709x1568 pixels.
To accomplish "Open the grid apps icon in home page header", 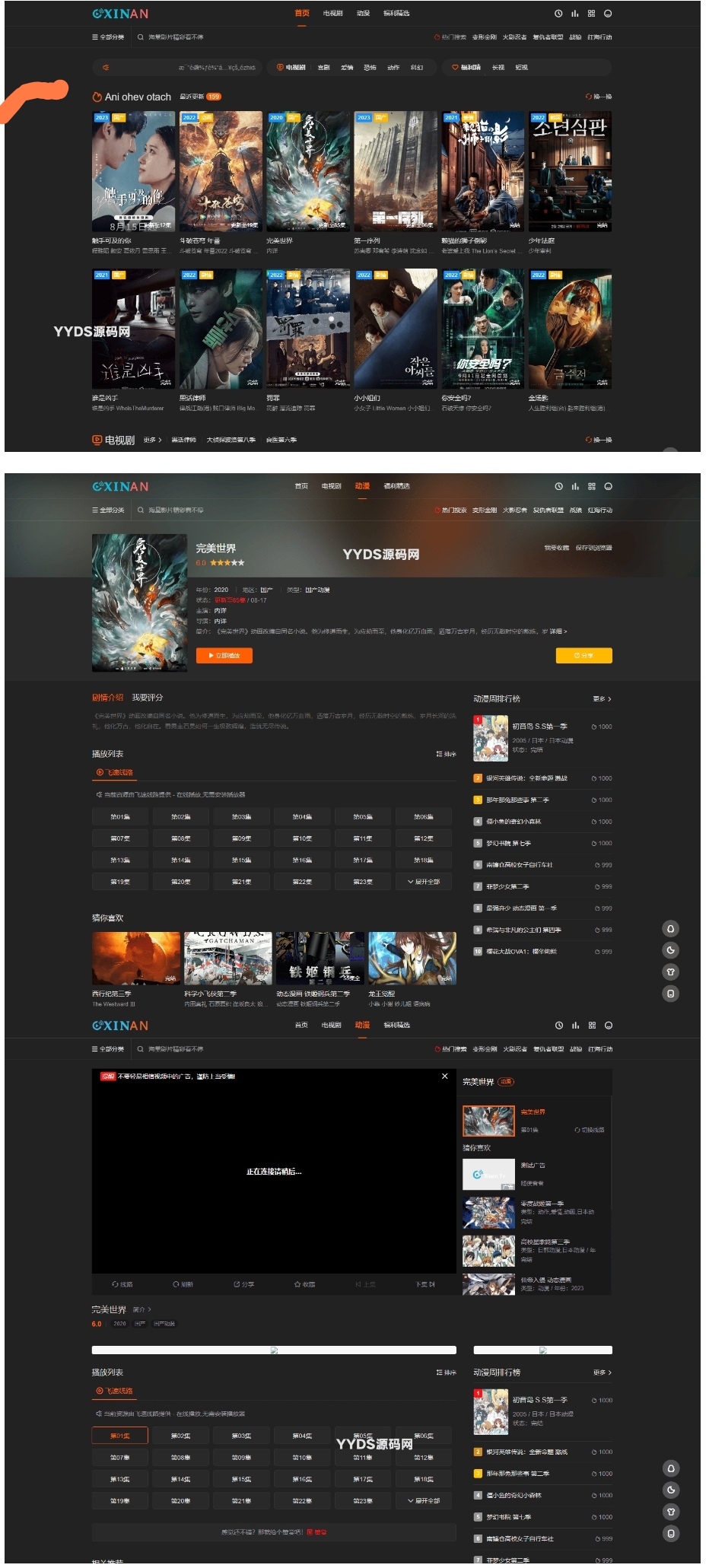I will pos(591,14).
